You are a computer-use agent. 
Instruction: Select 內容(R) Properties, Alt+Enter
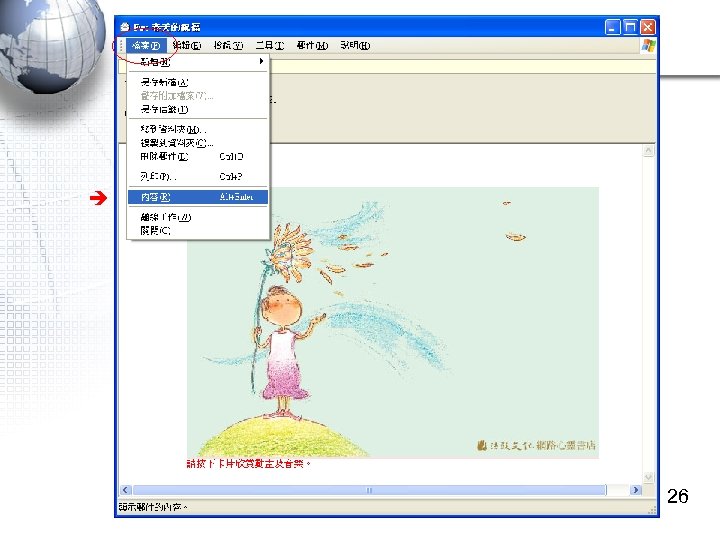(x=198, y=197)
